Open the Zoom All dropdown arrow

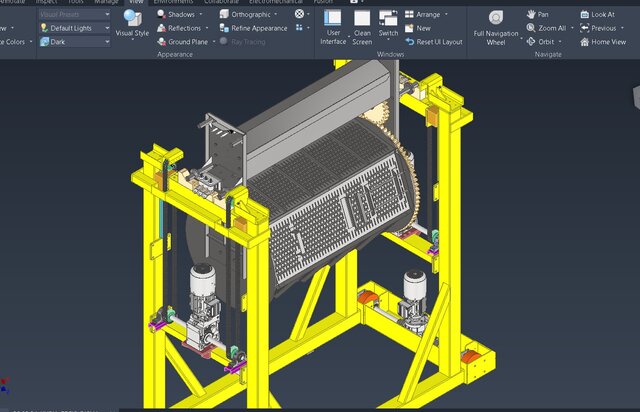click(x=573, y=28)
